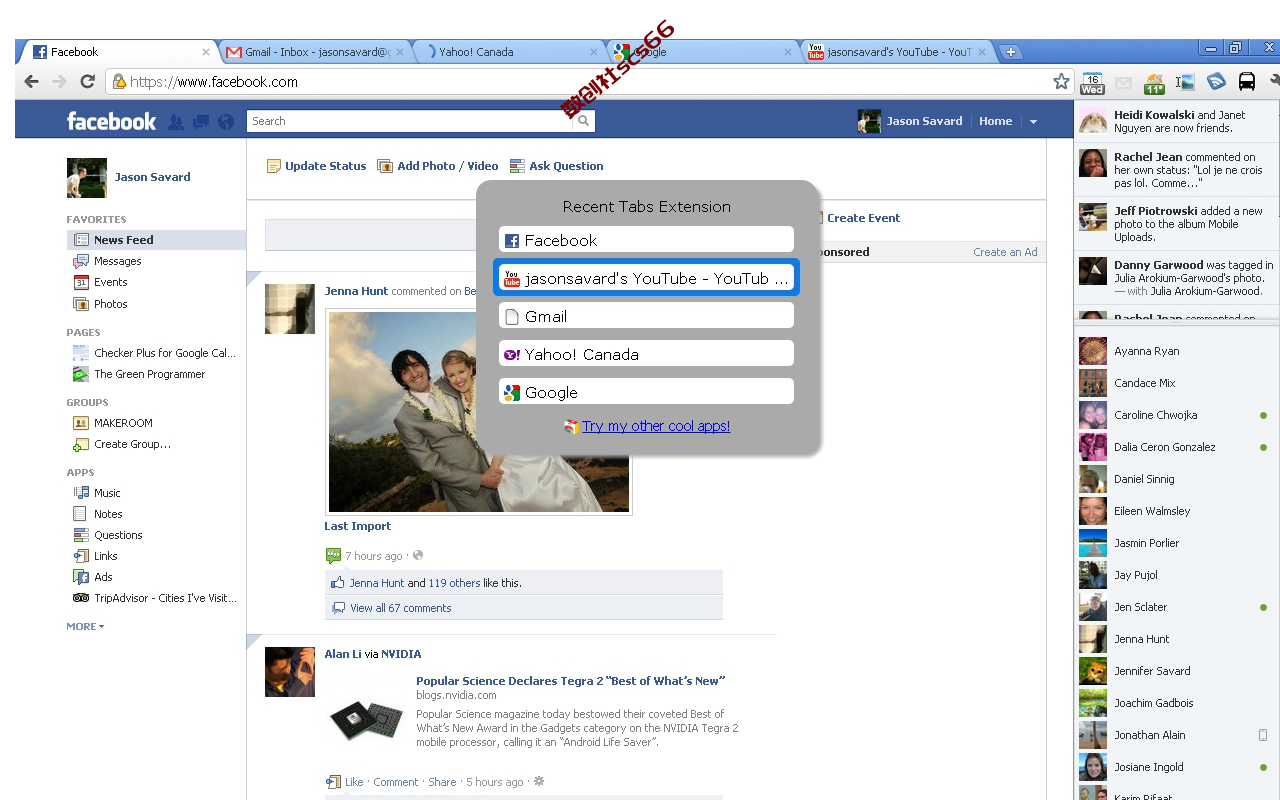Viewport: 1280px width, 800px height.
Task: Open the black bus transit extension
Action: (1247, 82)
